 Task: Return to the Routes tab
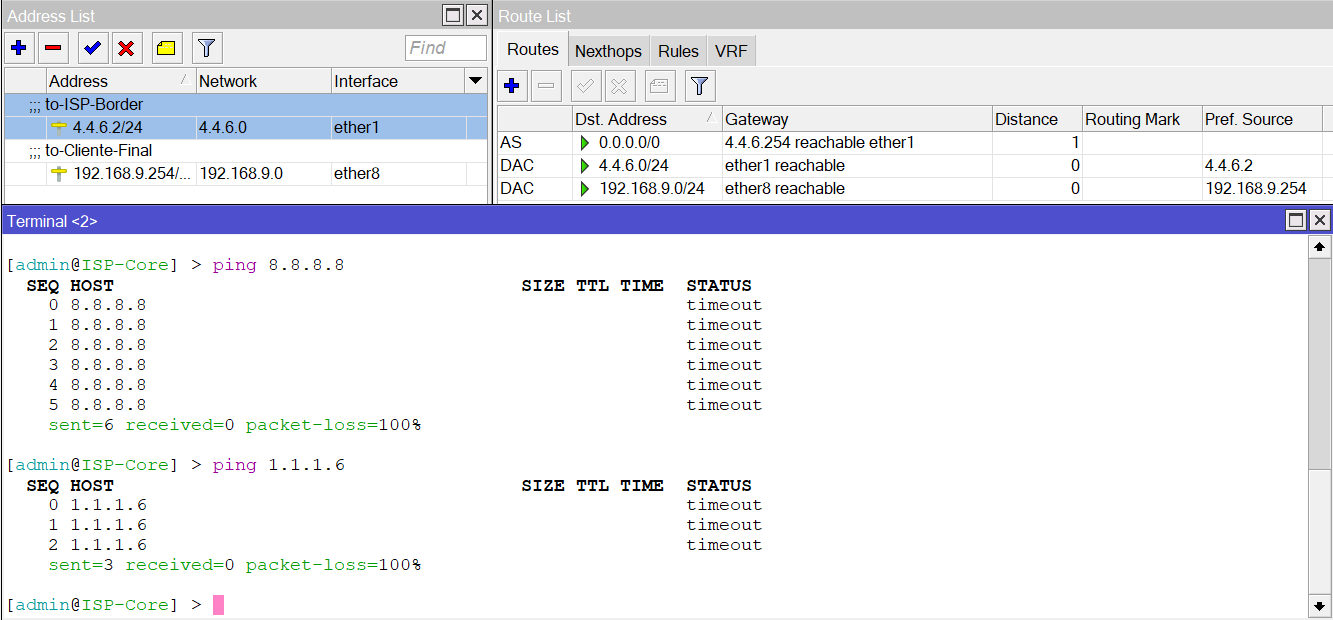pyautogui.click(x=532, y=48)
